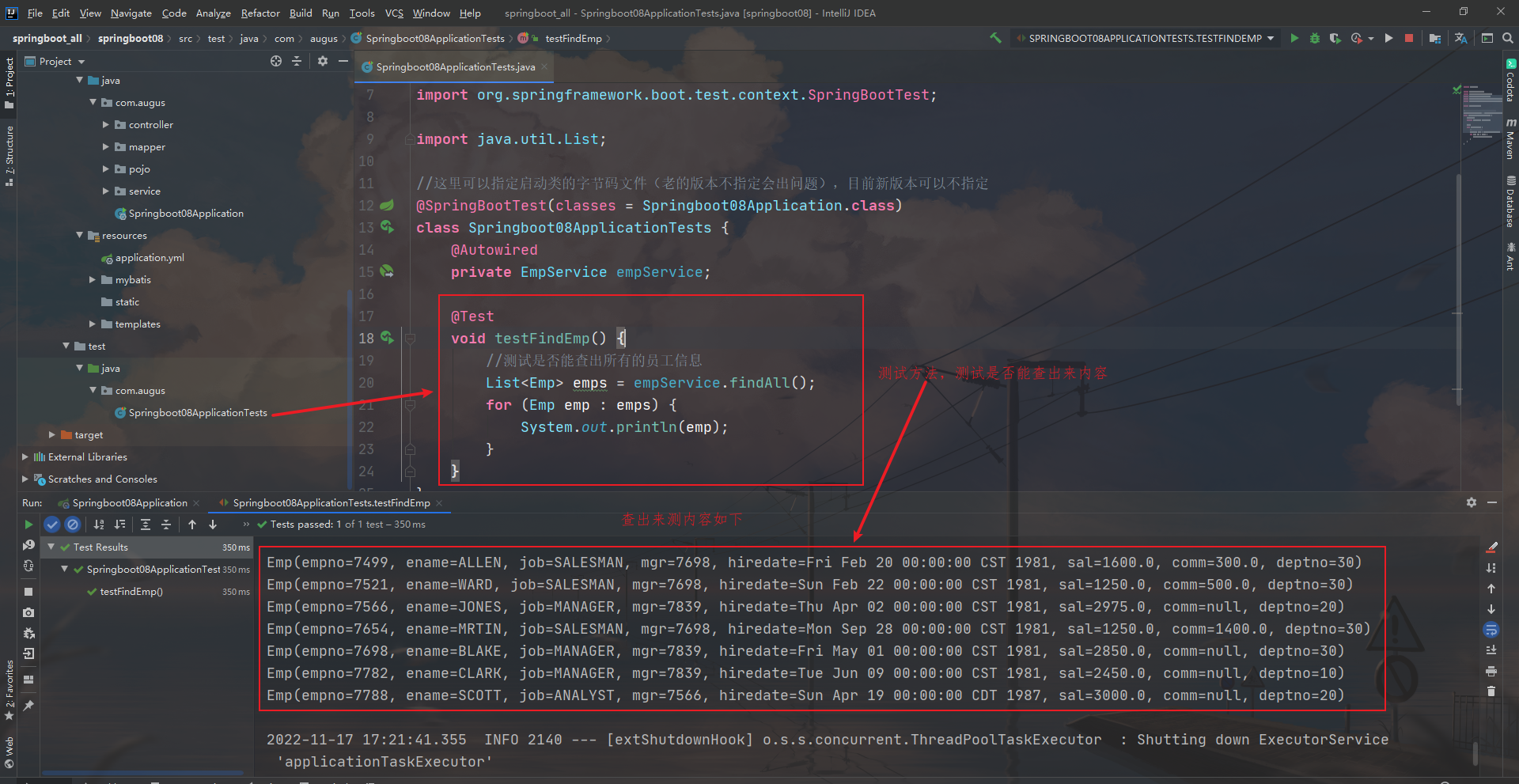Open the Refactor menu
Screen dimensions: 1519x784
pyautogui.click(x=260, y=13)
